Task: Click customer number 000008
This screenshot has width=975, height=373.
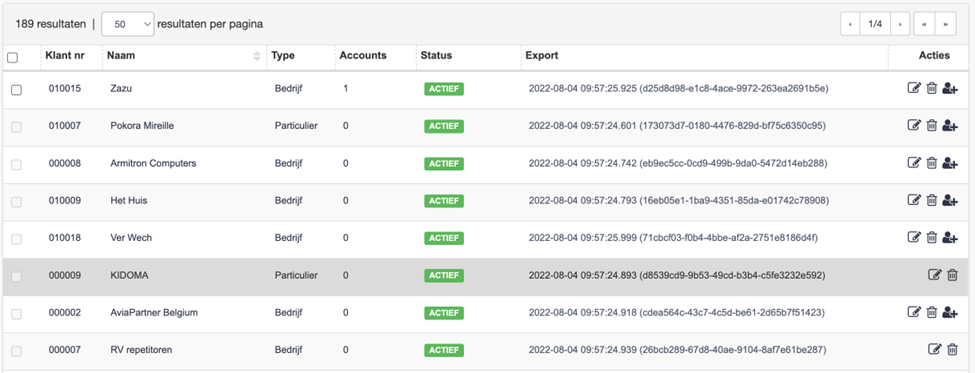Action: (65, 163)
